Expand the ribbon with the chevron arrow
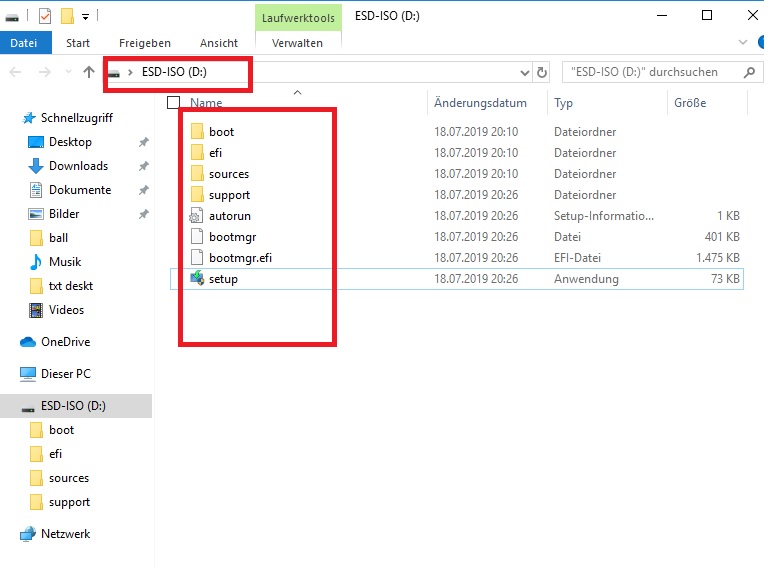The height and width of the screenshot is (569, 768). tap(743, 43)
